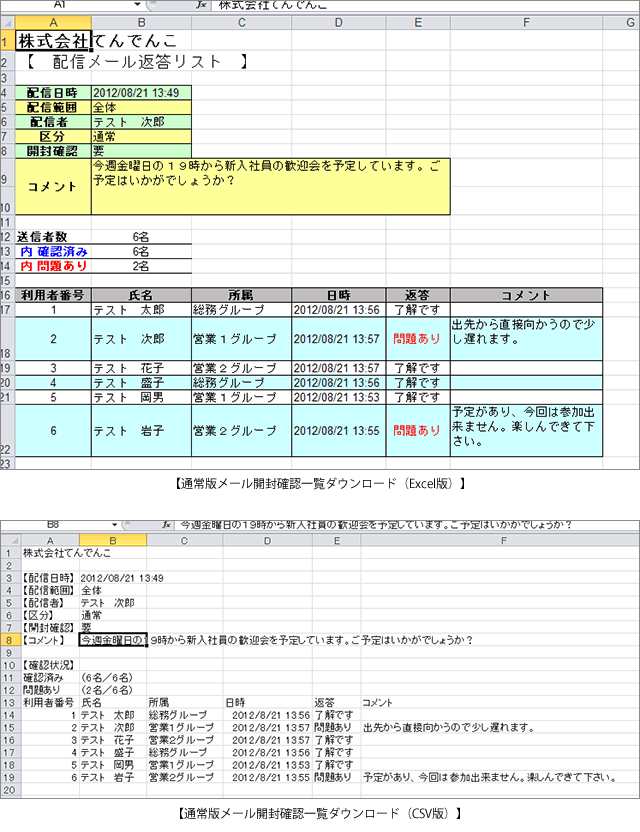Click 送信者数 cell
The image size is (640, 832).
tap(53, 237)
